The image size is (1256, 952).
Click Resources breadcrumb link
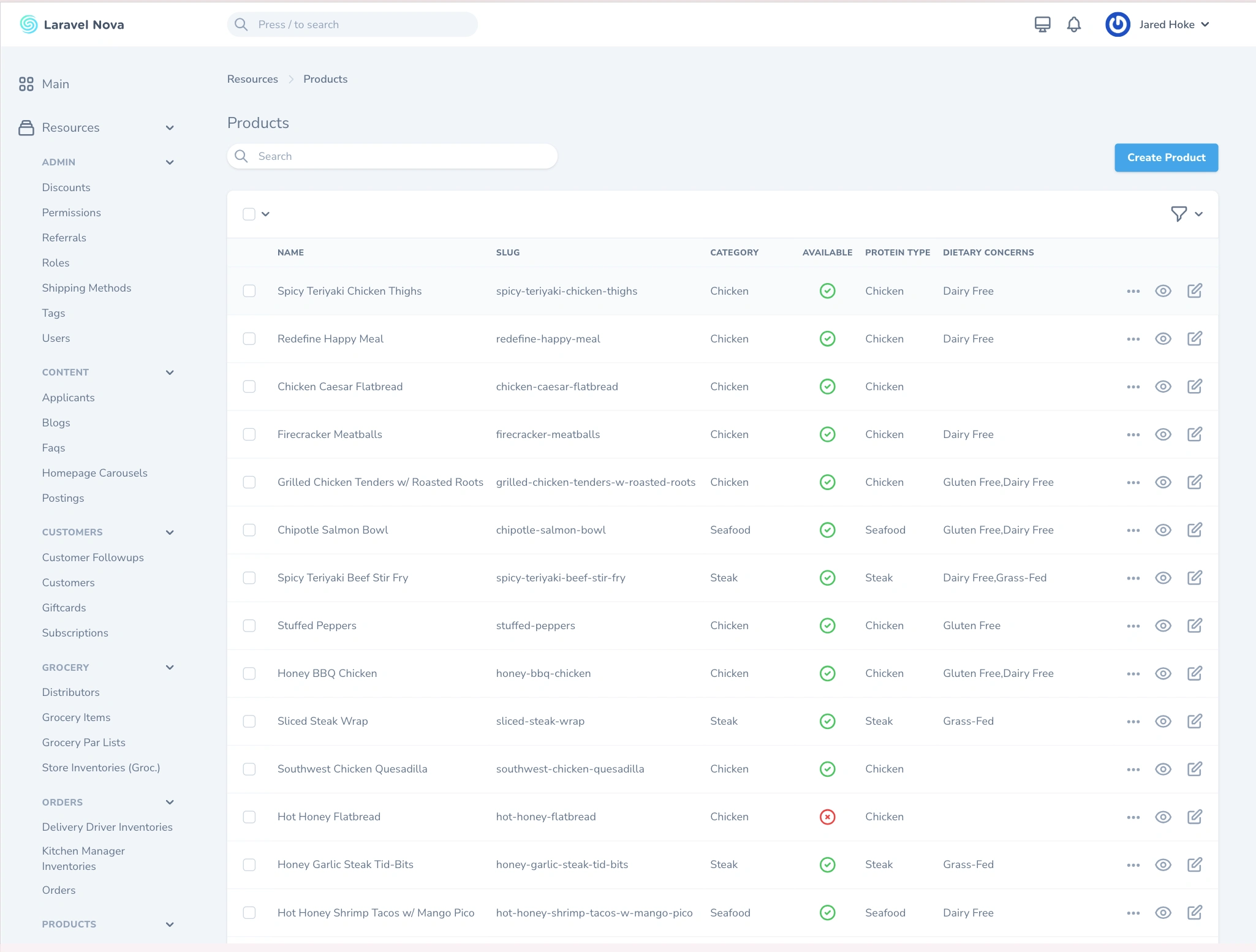(x=252, y=79)
